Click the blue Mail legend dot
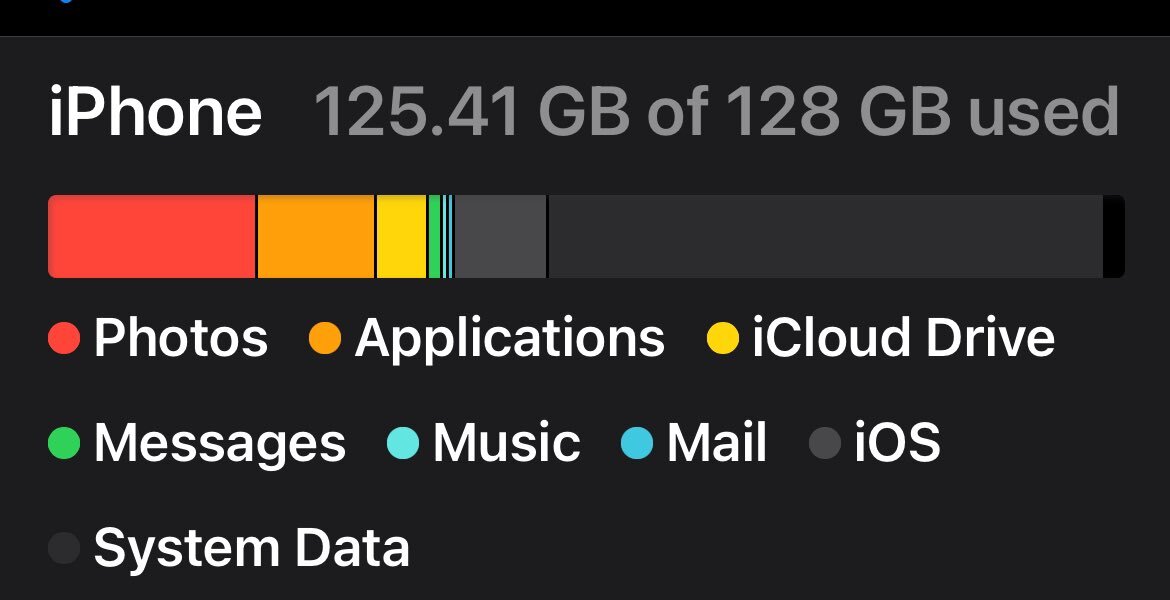This screenshot has height=600, width=1170. (x=637, y=443)
